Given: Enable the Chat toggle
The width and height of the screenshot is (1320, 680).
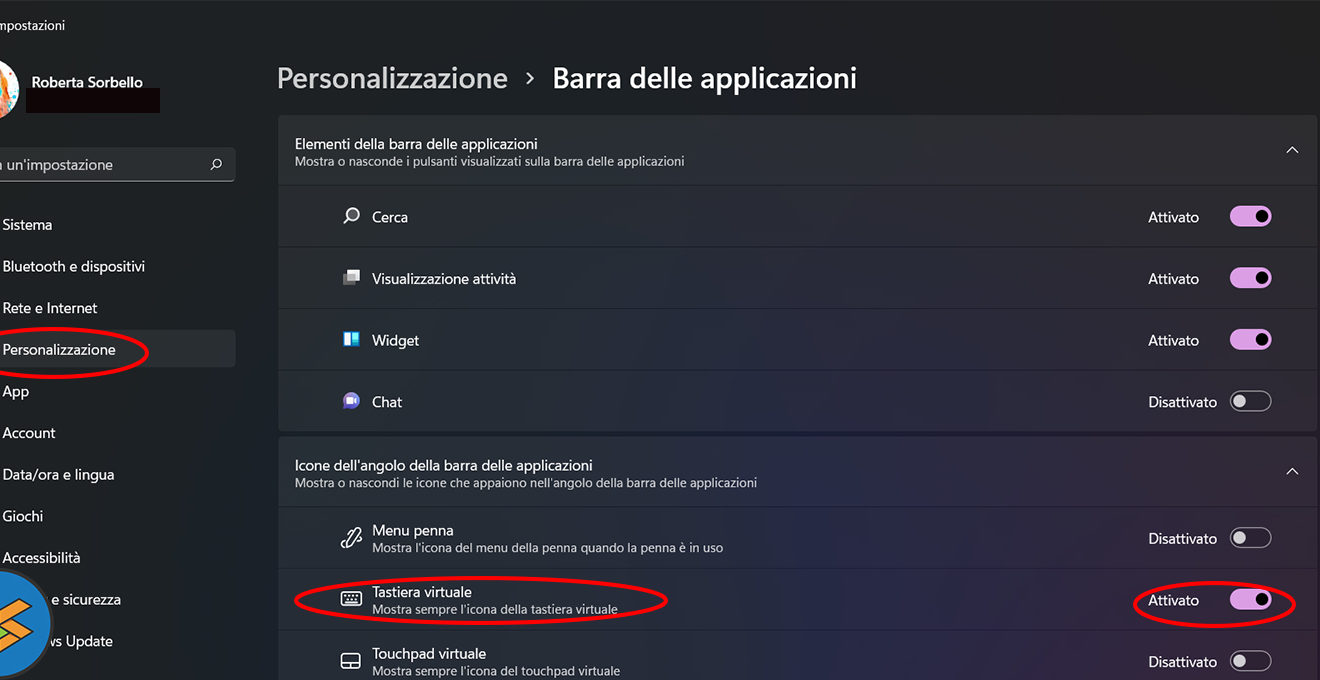Looking at the screenshot, I should point(1250,401).
